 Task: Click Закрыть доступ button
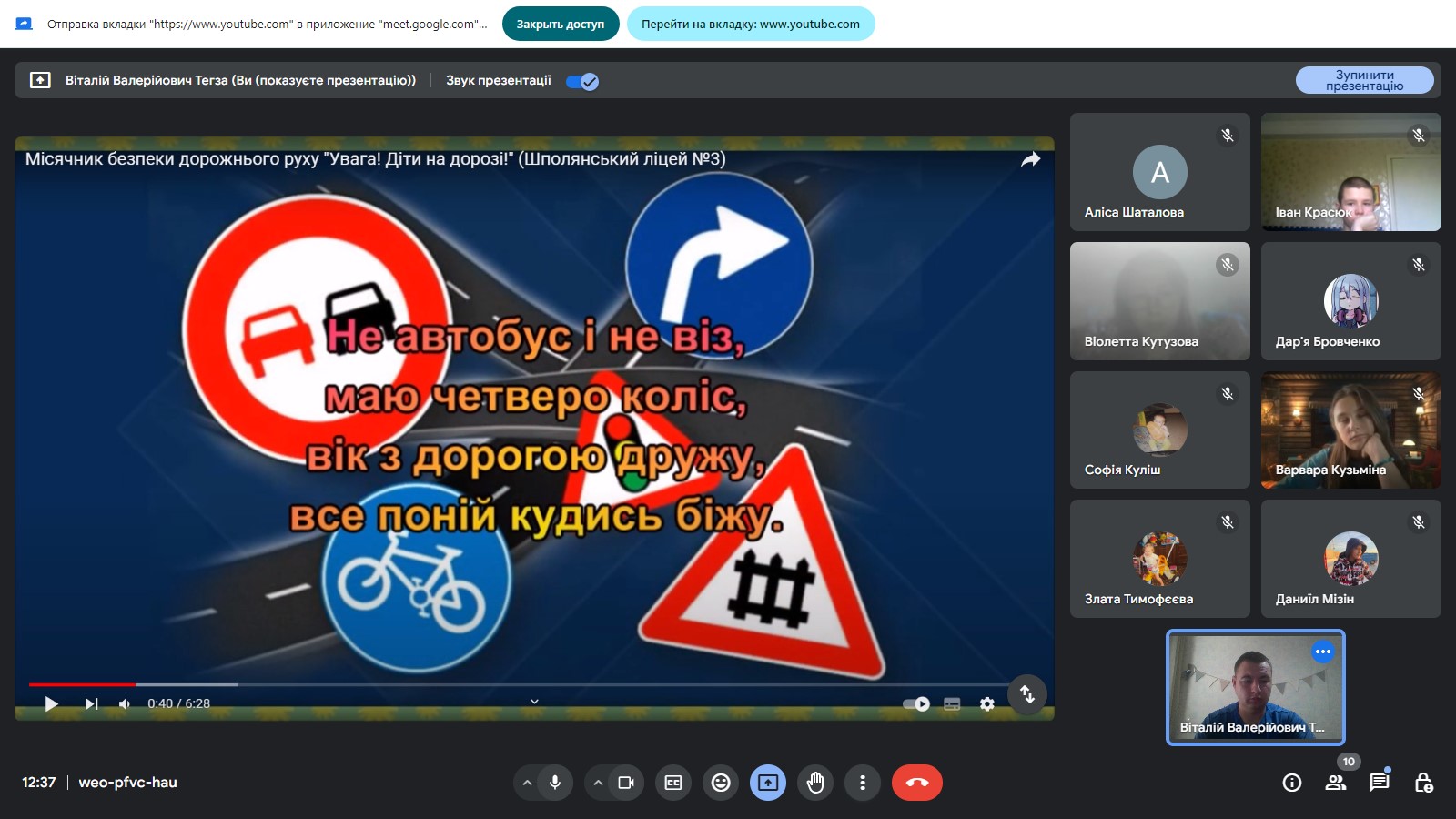pos(561,24)
